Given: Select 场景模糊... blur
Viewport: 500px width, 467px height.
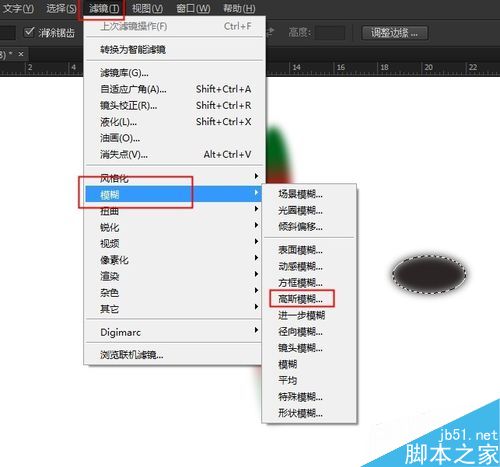Looking at the screenshot, I should click(x=309, y=194).
